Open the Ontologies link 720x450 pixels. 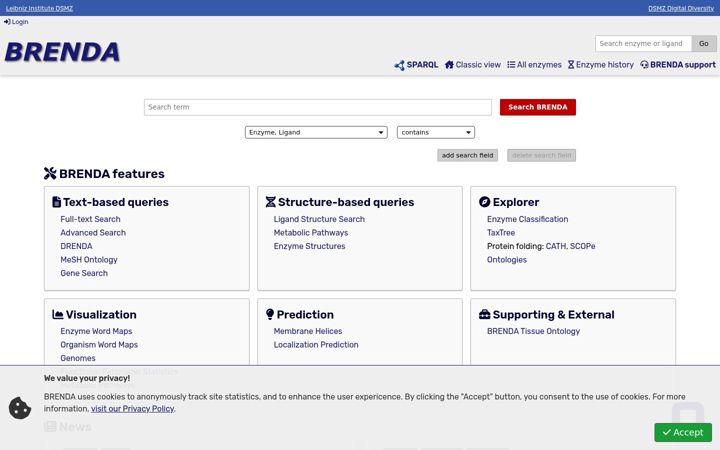click(x=507, y=259)
